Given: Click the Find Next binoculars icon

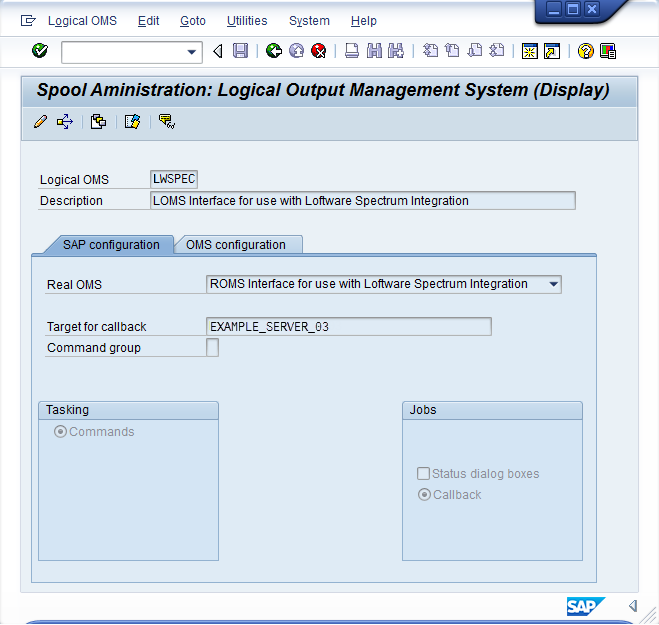Looking at the screenshot, I should click(x=396, y=51).
